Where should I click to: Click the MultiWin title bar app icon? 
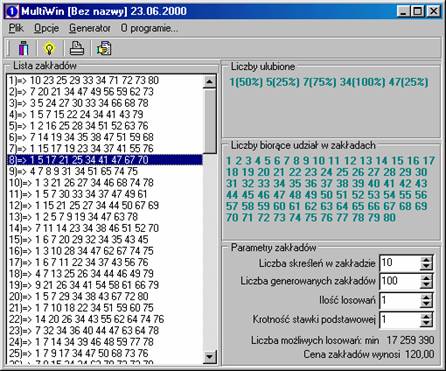12,11
